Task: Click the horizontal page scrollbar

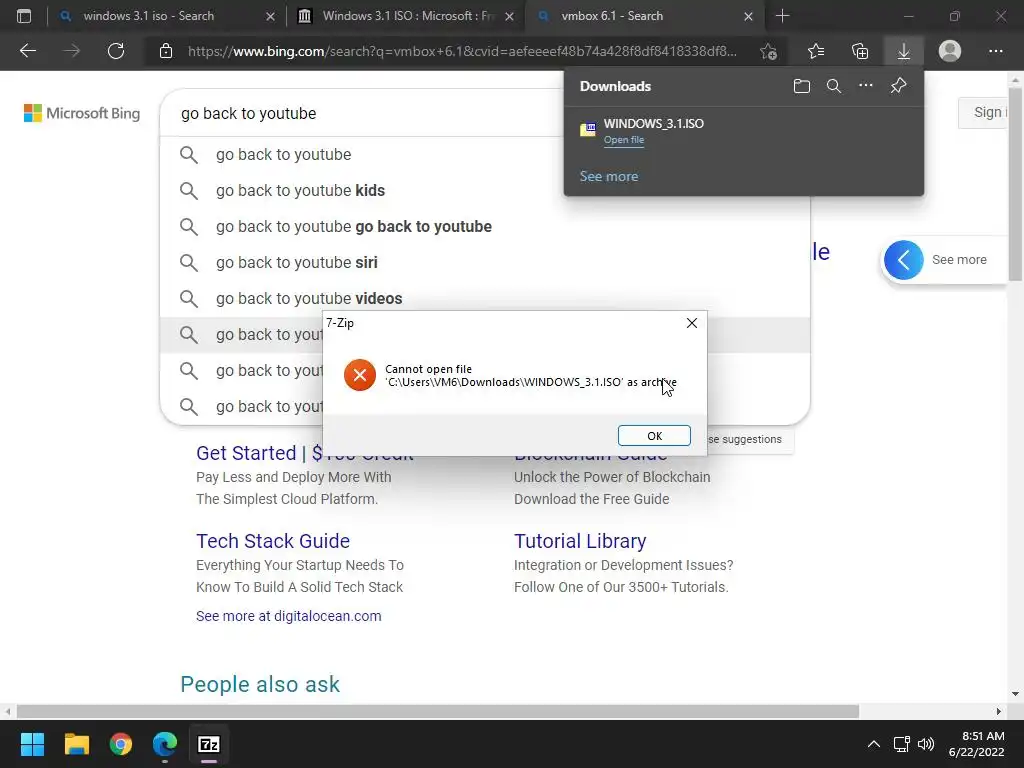Action: pyautogui.click(x=438, y=711)
